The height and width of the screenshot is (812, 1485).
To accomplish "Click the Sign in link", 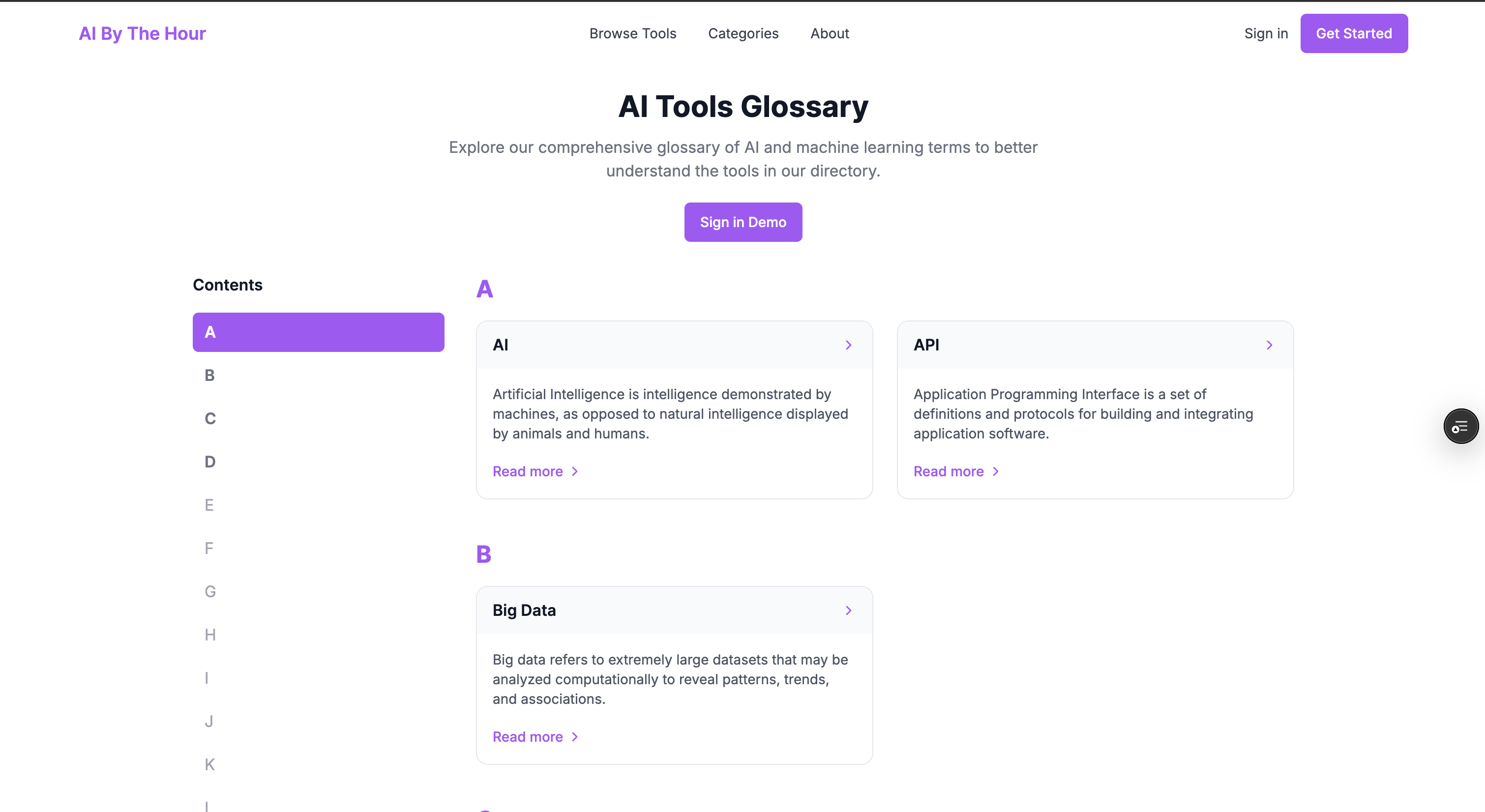I will [x=1265, y=33].
